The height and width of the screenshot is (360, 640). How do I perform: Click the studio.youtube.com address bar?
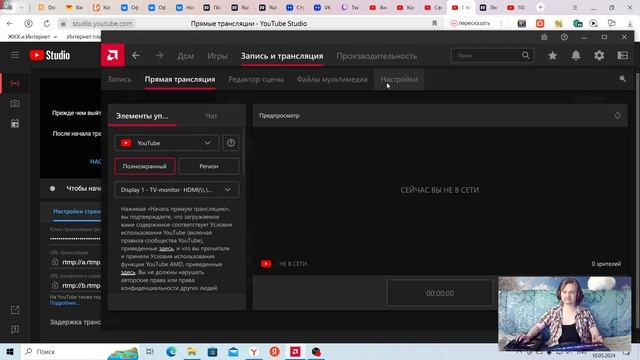[102, 24]
